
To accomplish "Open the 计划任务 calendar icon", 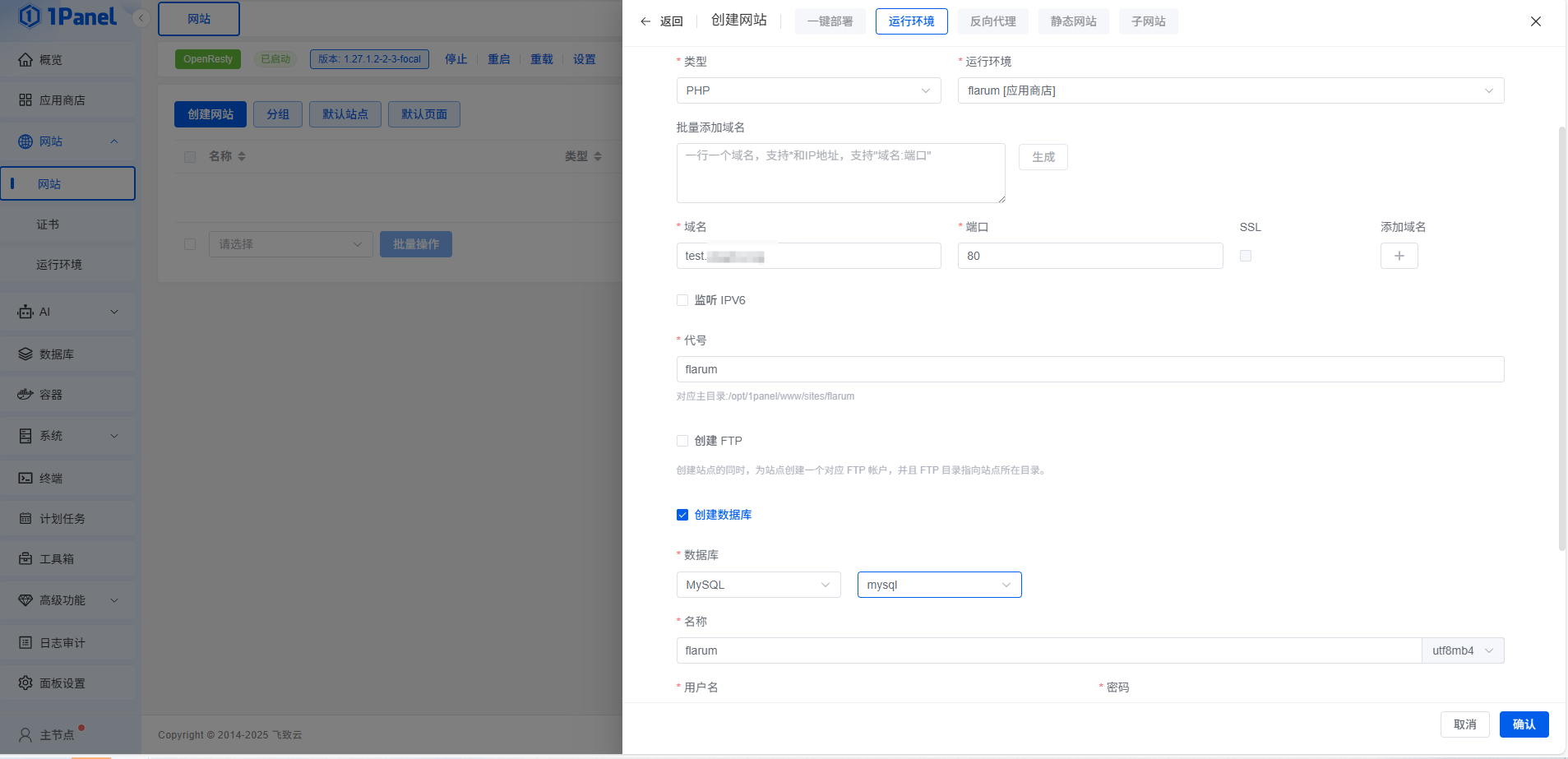I will [25, 519].
